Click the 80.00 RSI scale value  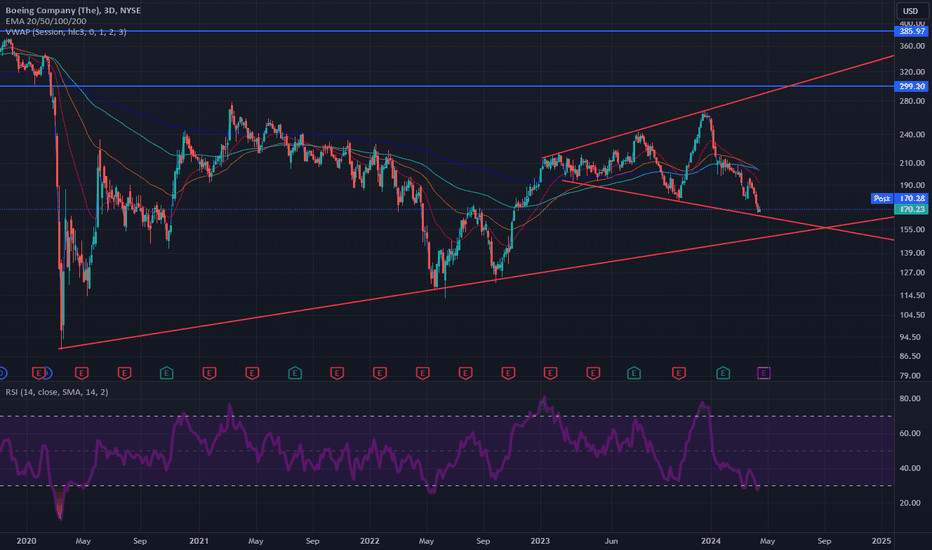[910, 398]
